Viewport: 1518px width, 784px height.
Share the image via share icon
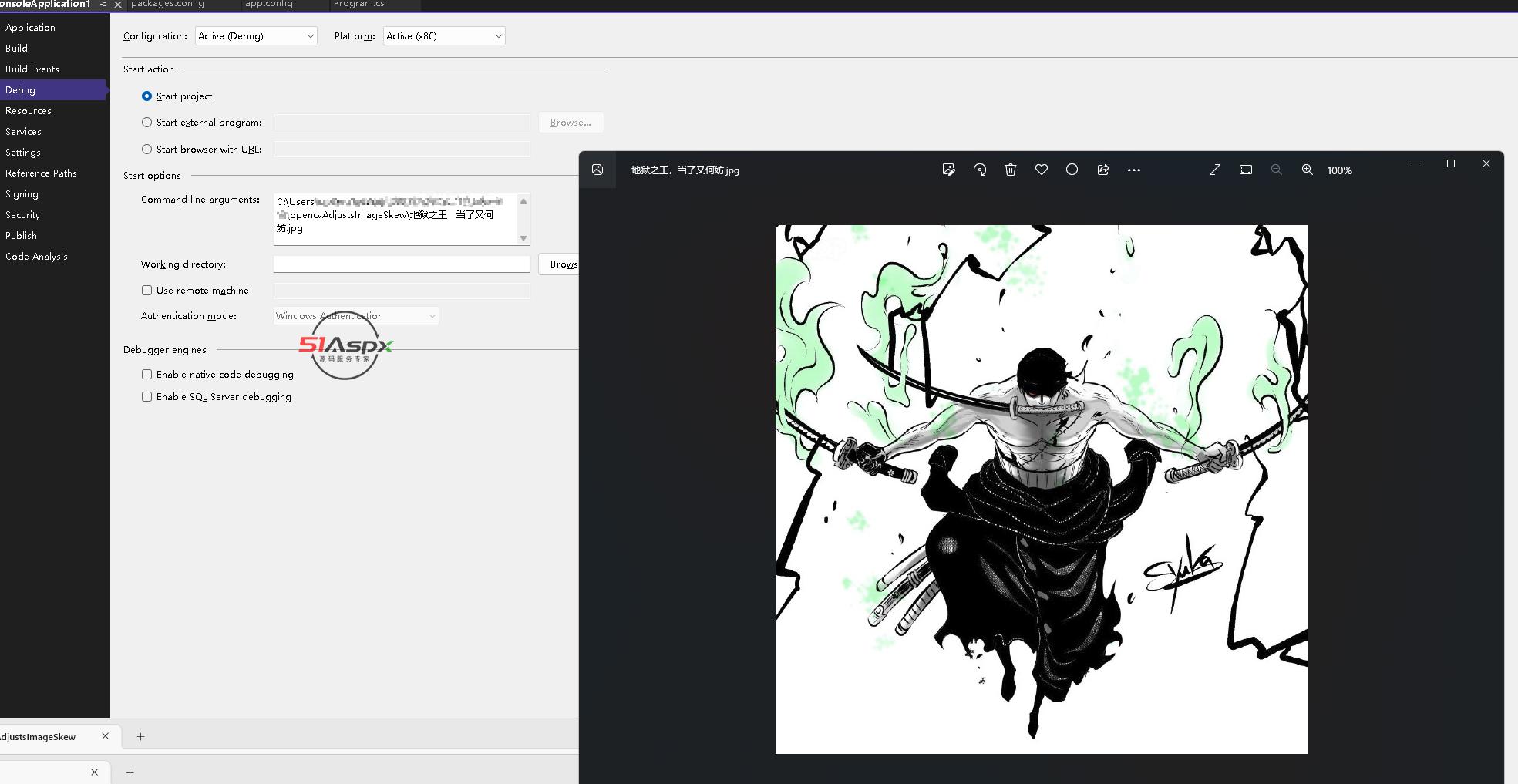coord(1103,170)
